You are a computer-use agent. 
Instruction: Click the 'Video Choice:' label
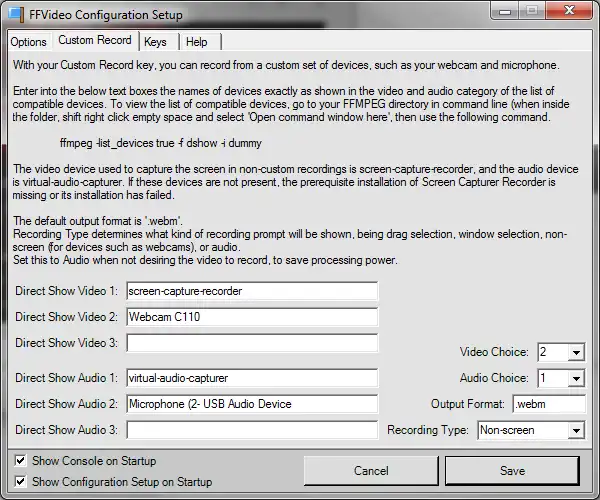tap(494, 352)
